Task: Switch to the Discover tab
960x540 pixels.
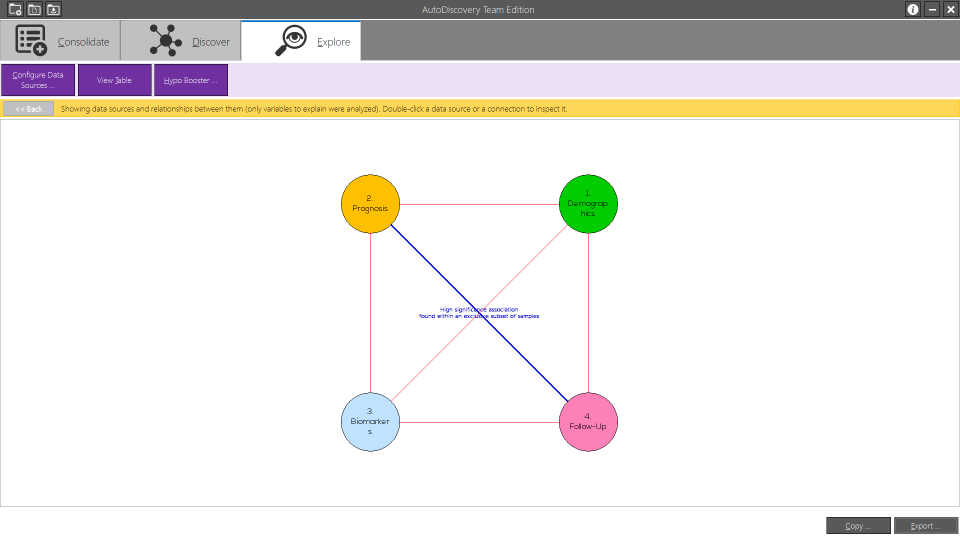Action: point(181,41)
